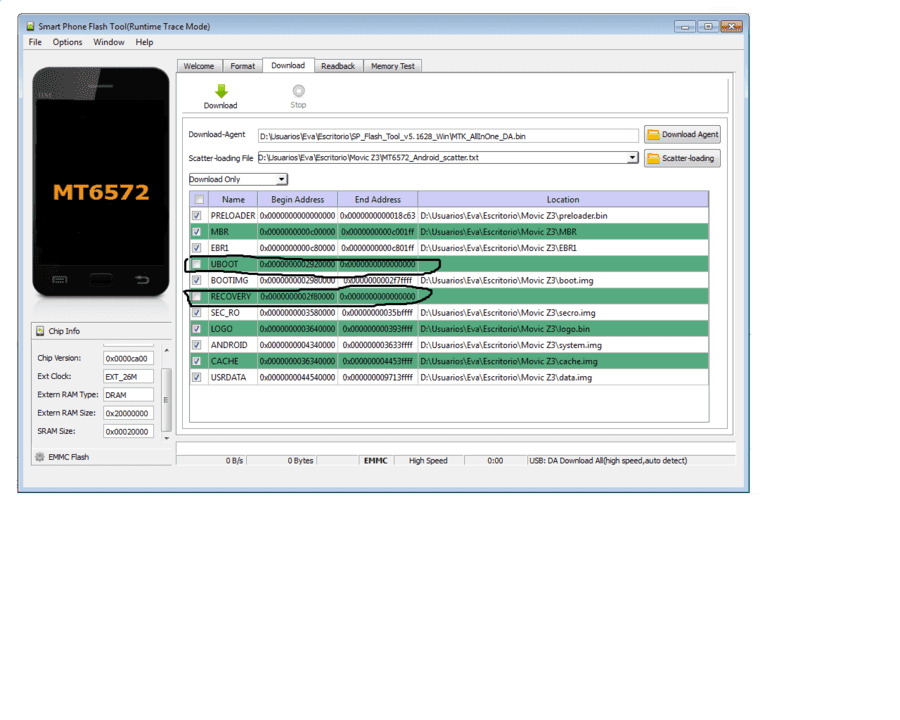
Task: Click the download progress bar
Action: pyautogui.click(x=456, y=448)
